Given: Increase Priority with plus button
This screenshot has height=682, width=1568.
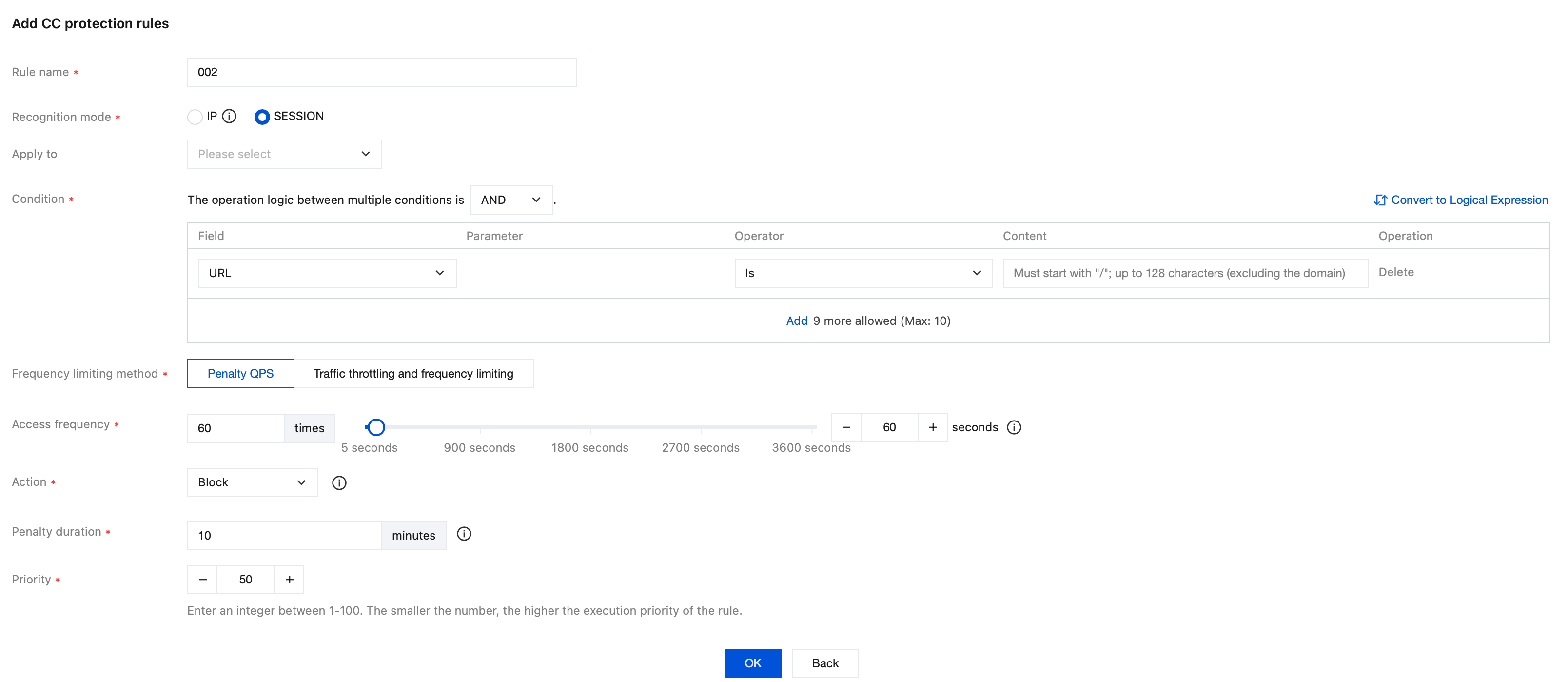Looking at the screenshot, I should coord(289,580).
